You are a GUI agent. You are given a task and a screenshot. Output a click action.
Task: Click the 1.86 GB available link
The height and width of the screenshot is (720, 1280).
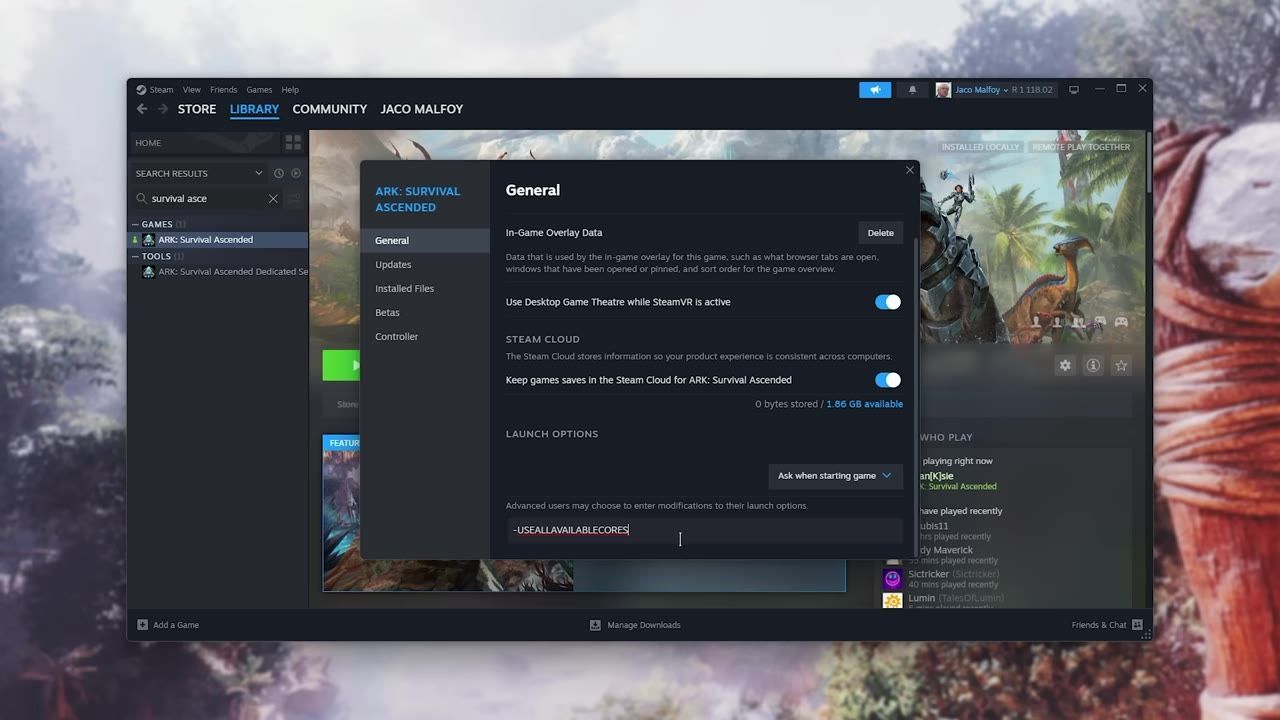865,404
